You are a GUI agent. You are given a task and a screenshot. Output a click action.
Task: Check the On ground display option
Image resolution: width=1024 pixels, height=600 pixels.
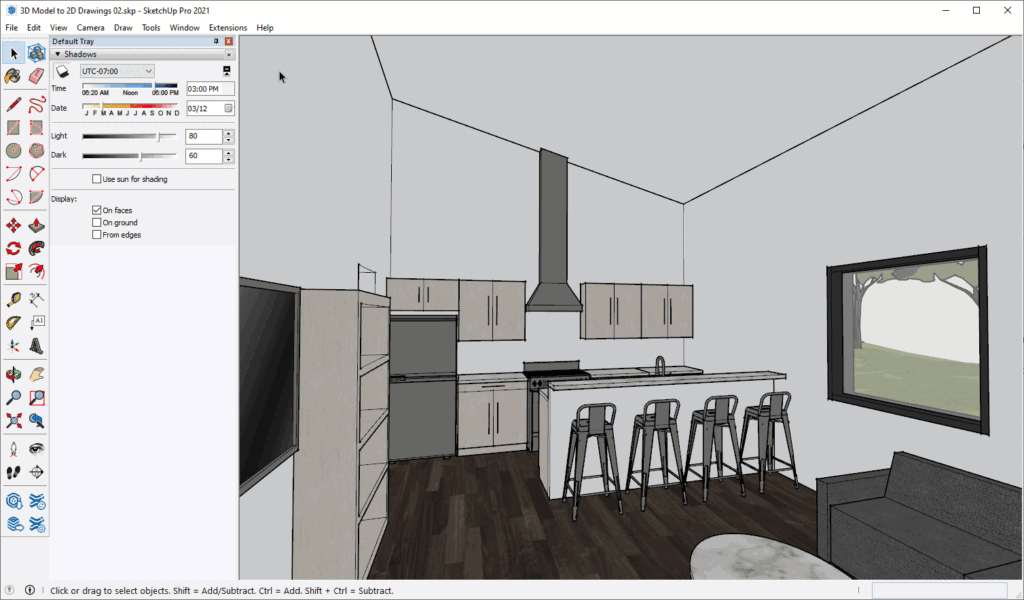point(97,222)
